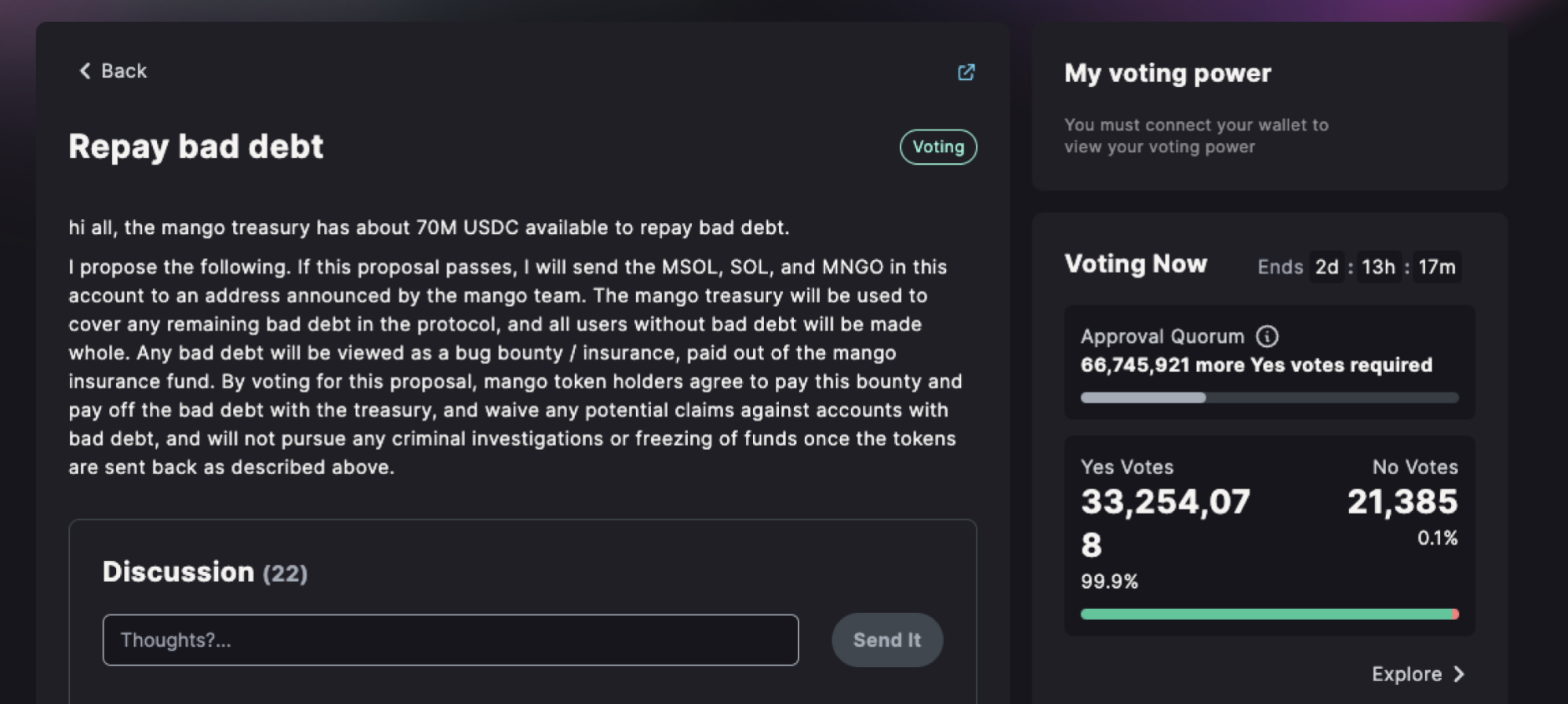Click the green Yes votes ratio bar
This screenshot has width=1568, height=704.
[x=1267, y=615]
